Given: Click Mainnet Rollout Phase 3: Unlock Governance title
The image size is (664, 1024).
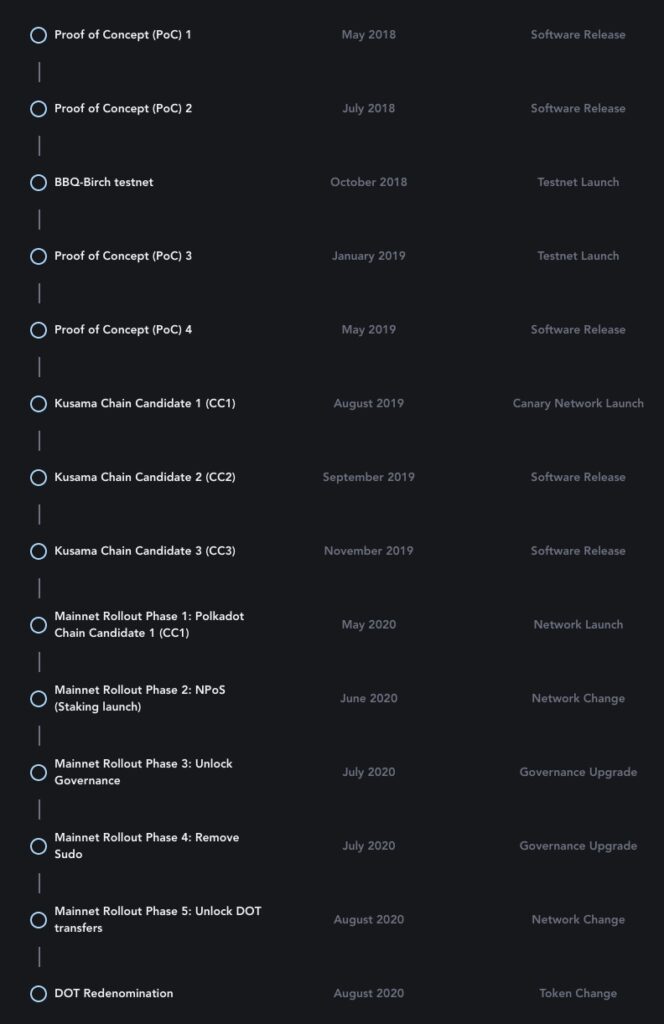Looking at the screenshot, I should [x=143, y=772].
